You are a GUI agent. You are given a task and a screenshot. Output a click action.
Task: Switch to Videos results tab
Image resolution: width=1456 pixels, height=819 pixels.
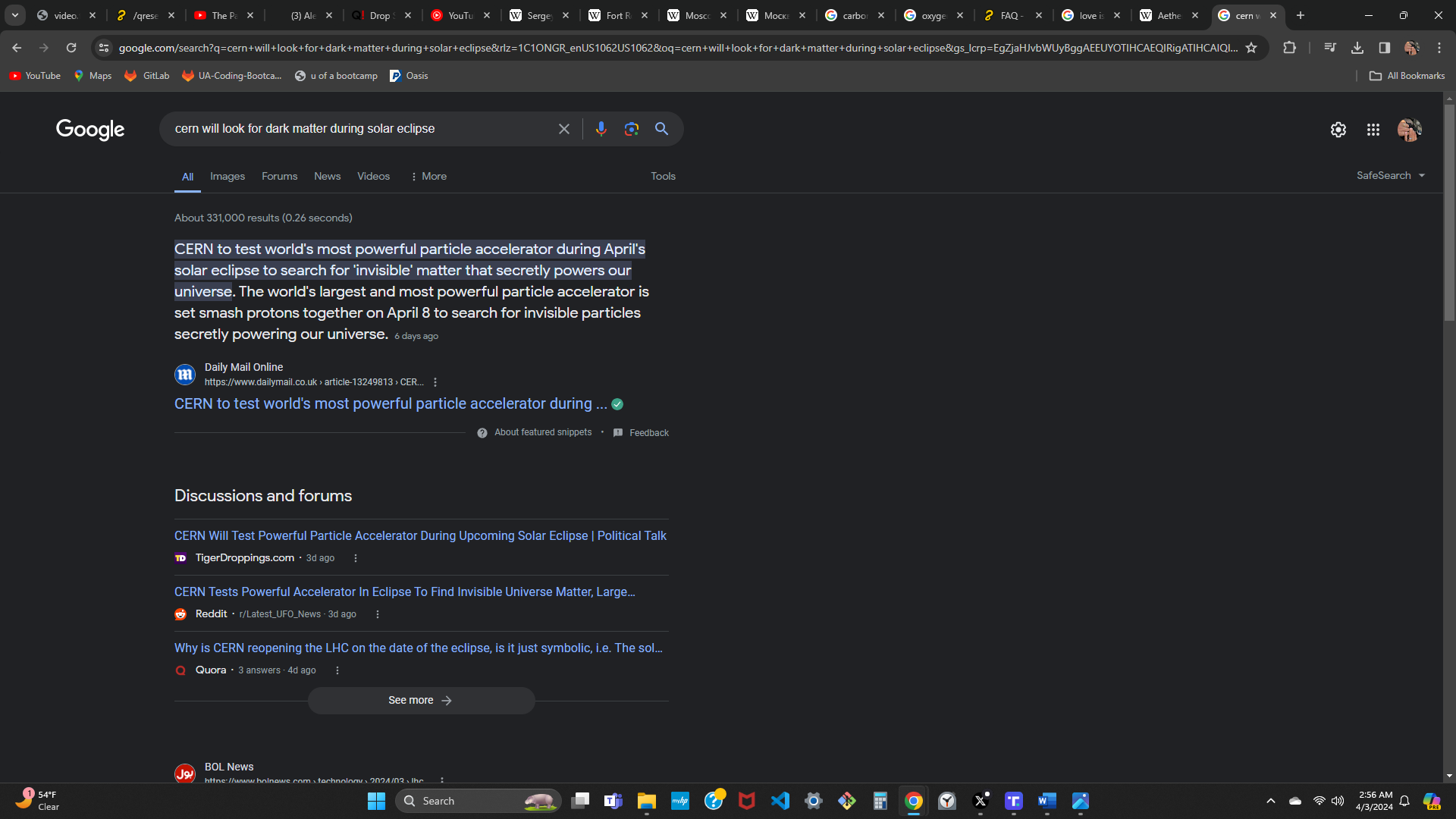coord(374,176)
